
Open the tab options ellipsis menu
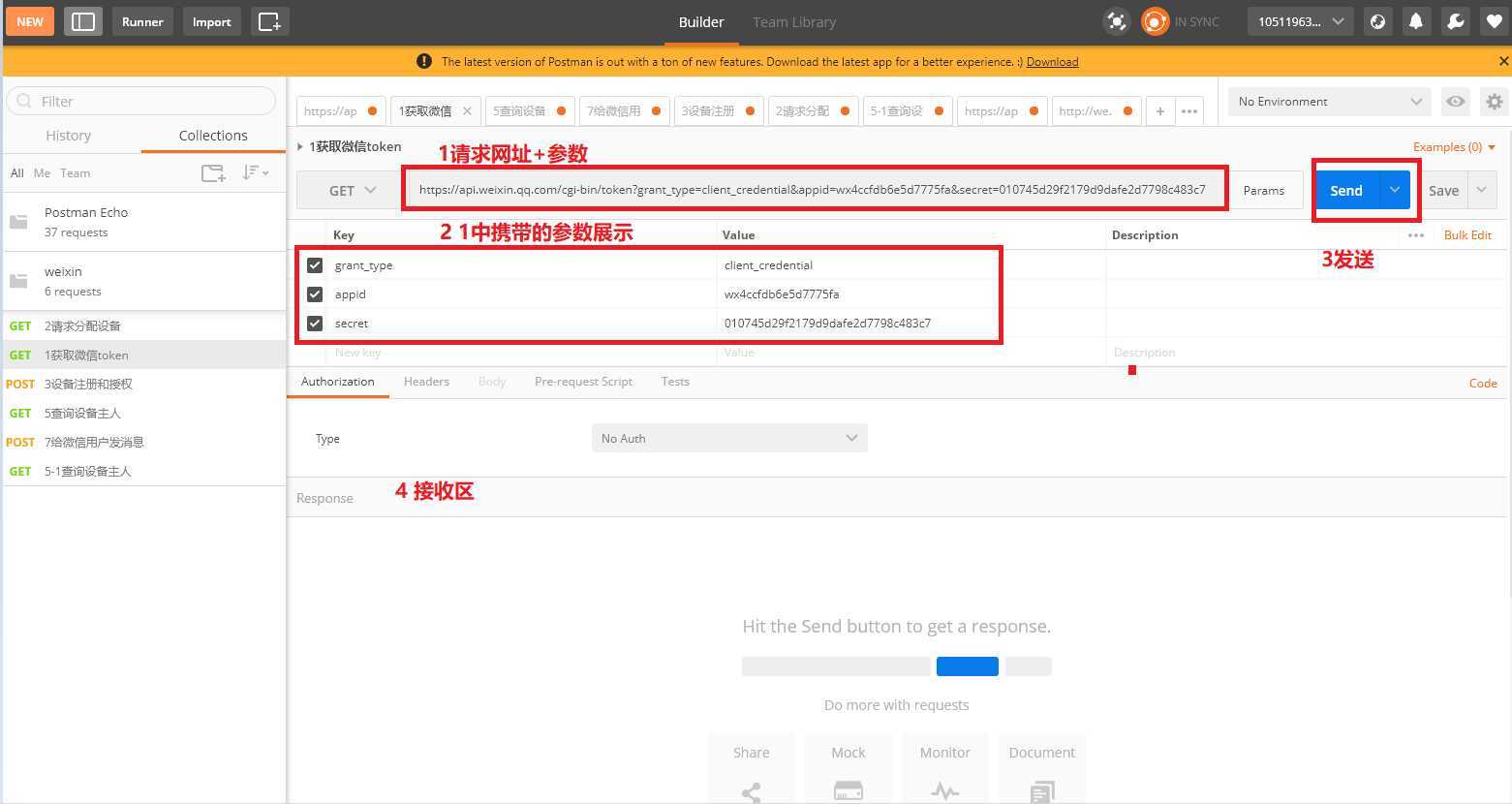pos(1189,110)
